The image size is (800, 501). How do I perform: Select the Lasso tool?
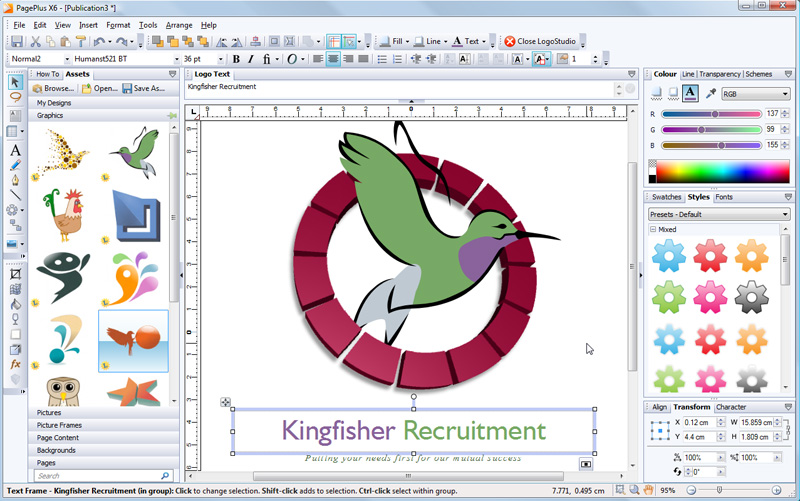[15, 97]
